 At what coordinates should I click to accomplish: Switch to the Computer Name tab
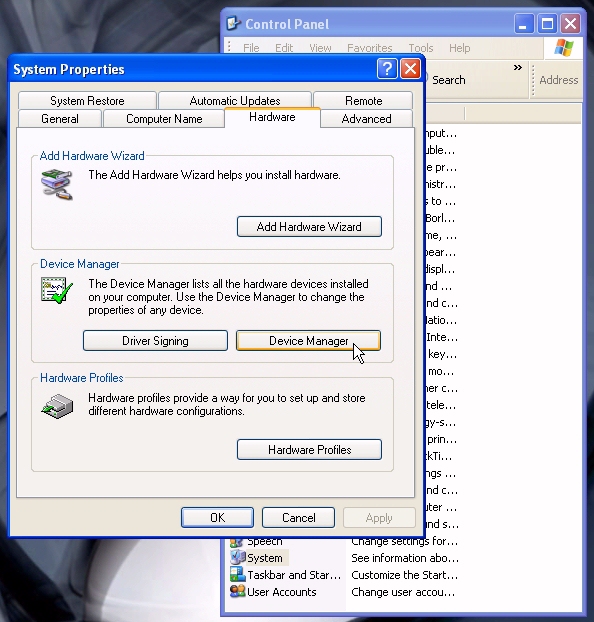tap(164, 119)
